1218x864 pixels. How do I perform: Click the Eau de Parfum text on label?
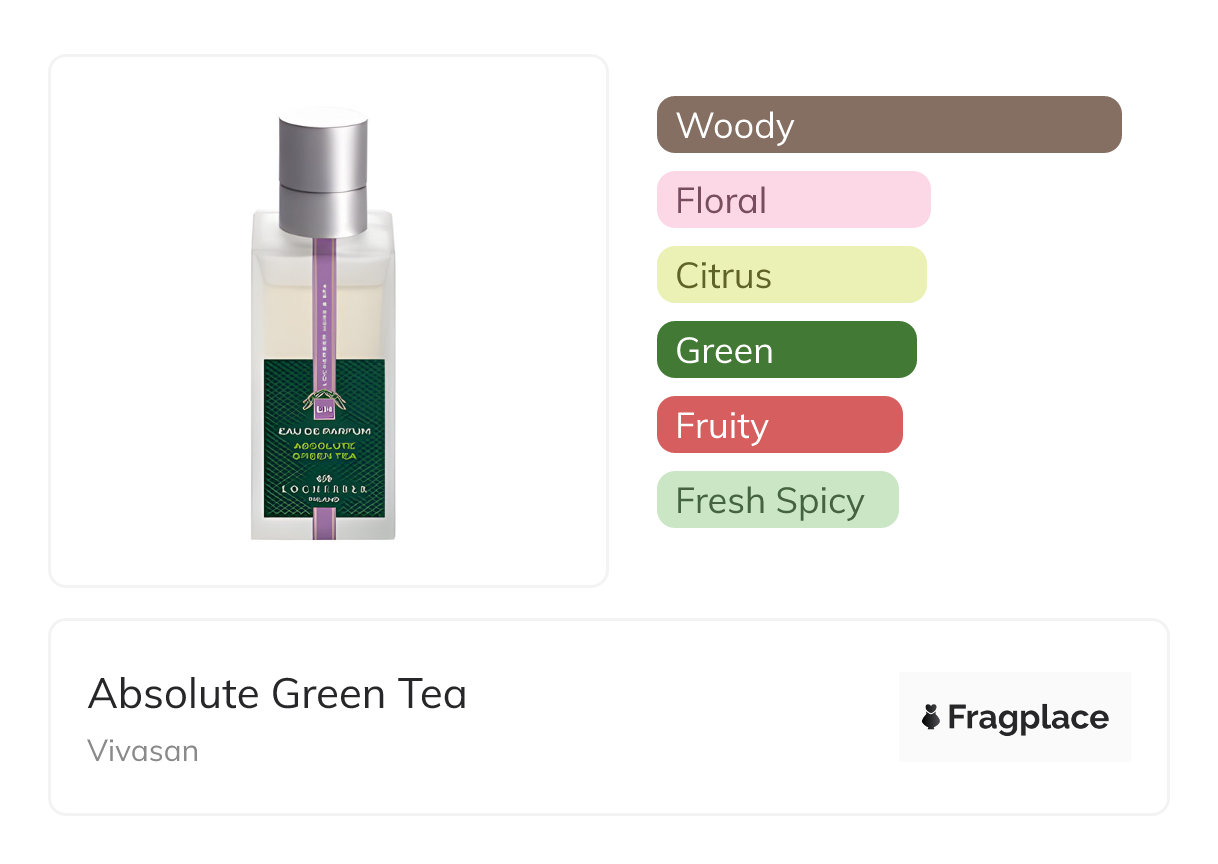click(324, 431)
